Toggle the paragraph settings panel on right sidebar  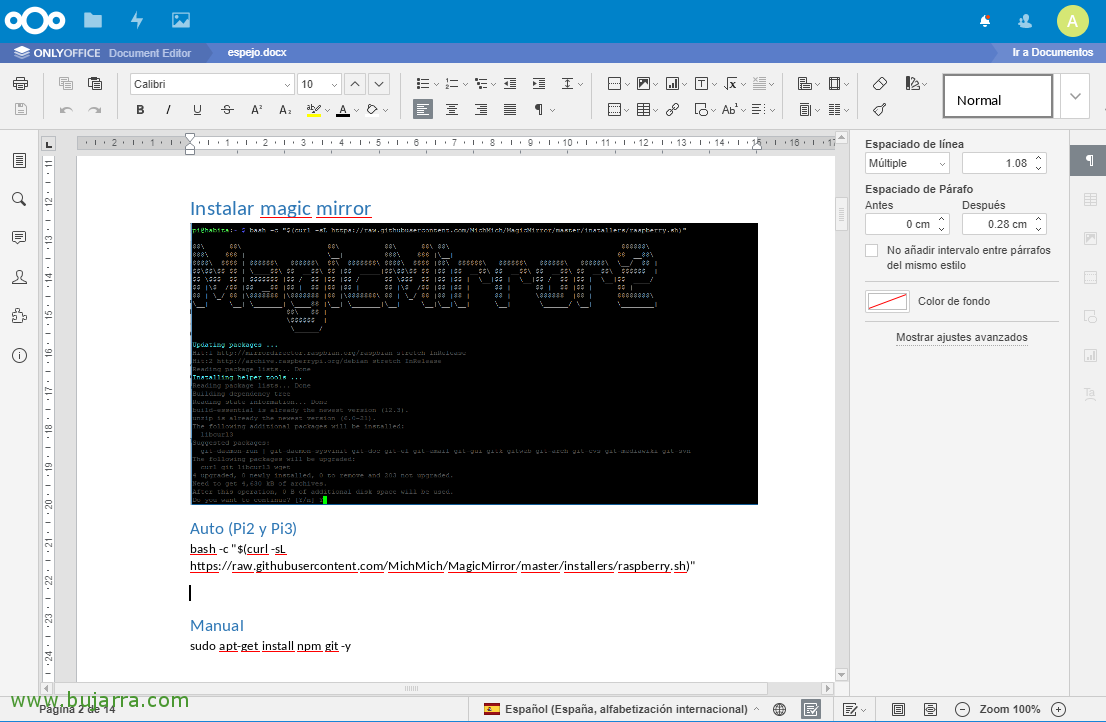[x=1089, y=161]
